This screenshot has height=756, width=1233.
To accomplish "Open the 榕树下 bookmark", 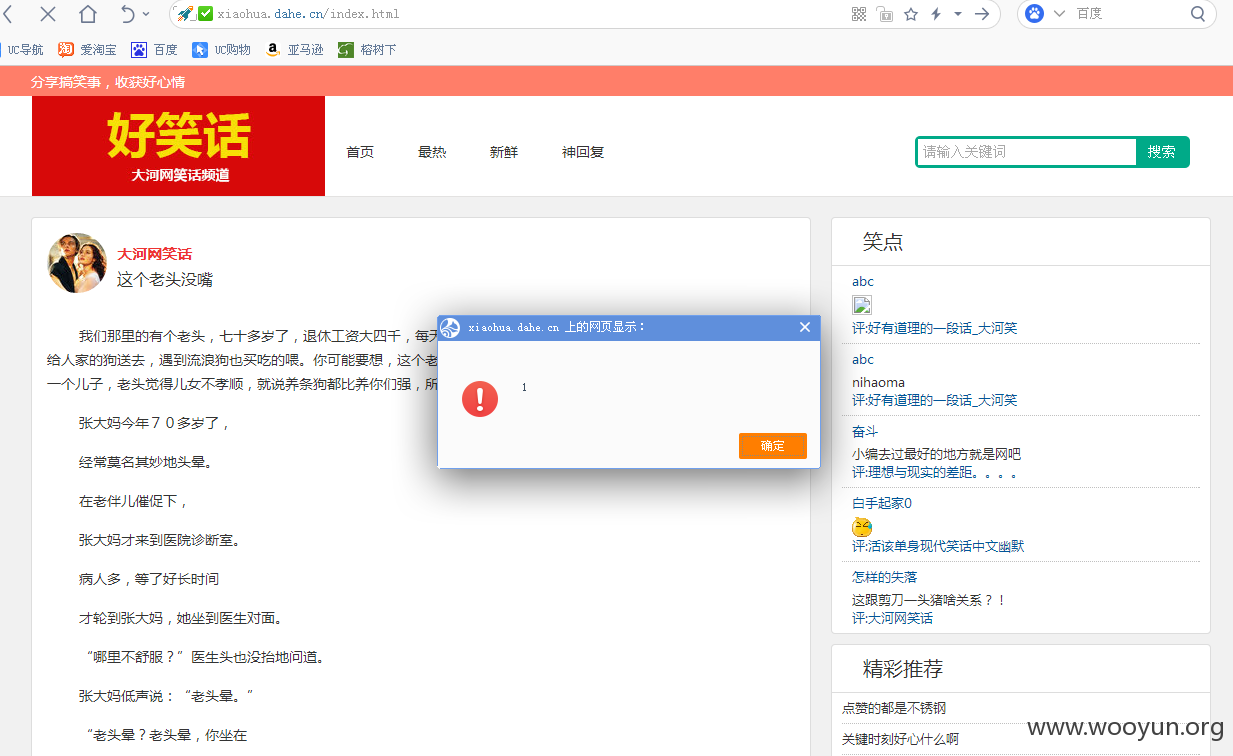I will tap(367, 49).
